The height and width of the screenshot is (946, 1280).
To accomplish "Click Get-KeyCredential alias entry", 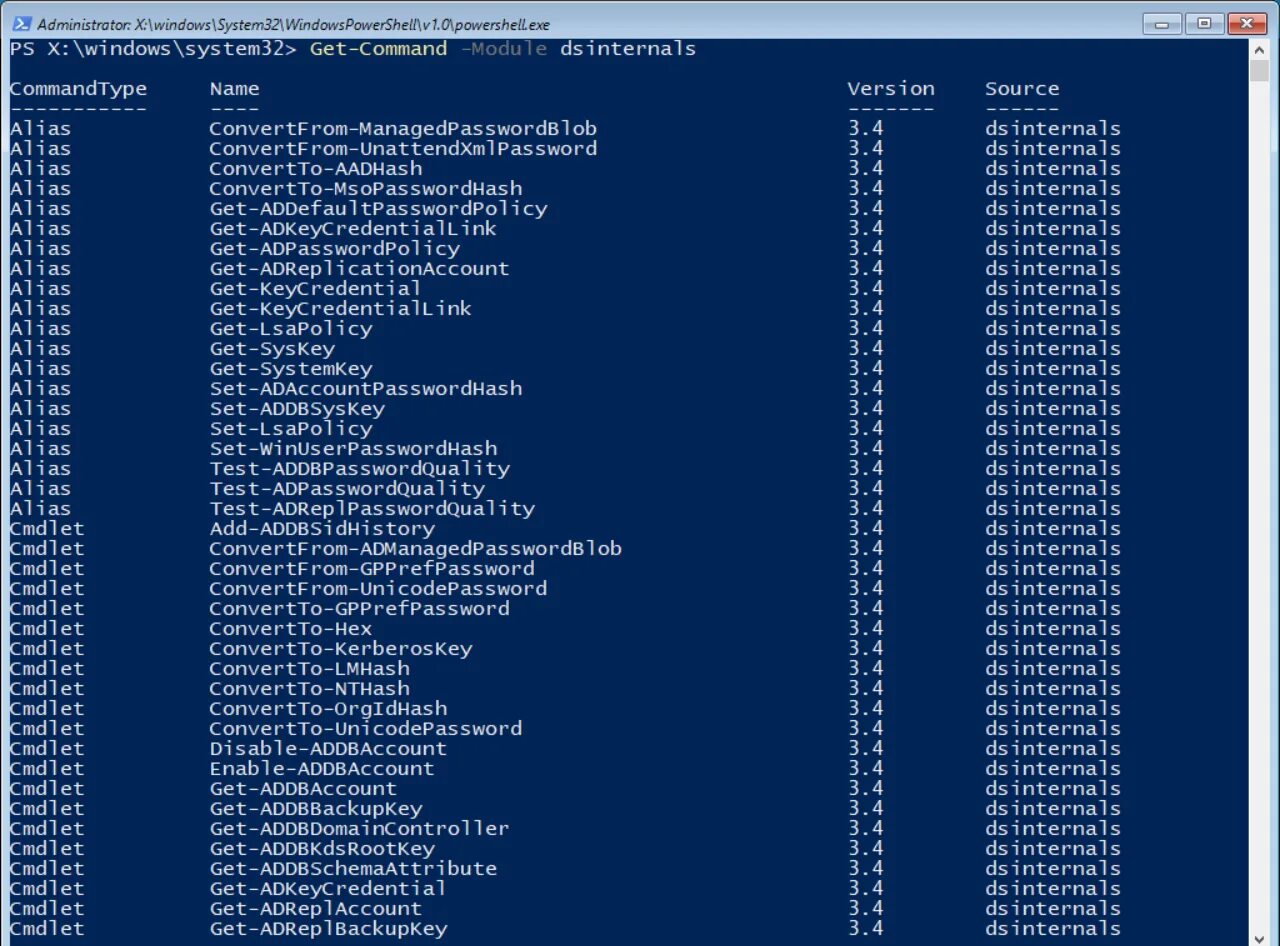I will click(316, 289).
